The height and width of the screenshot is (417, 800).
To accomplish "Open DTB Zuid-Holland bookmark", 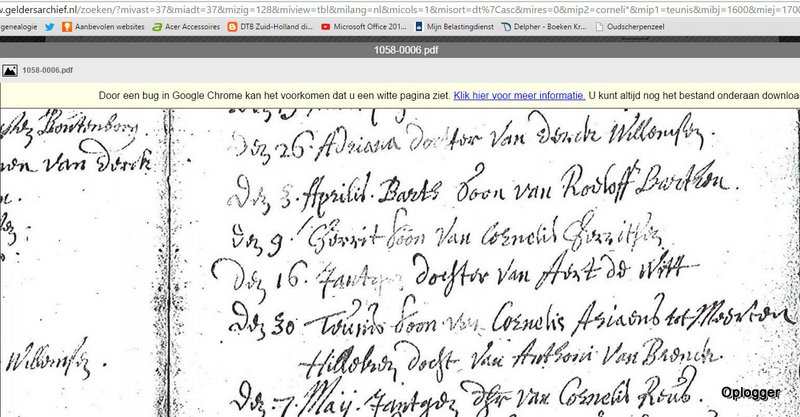I will click(276, 27).
